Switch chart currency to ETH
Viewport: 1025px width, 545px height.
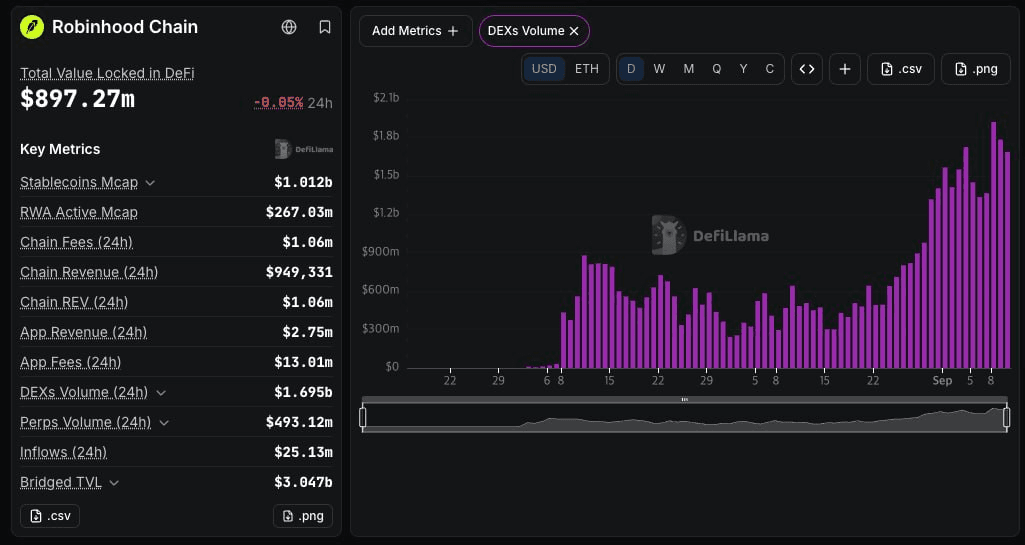[x=586, y=69]
